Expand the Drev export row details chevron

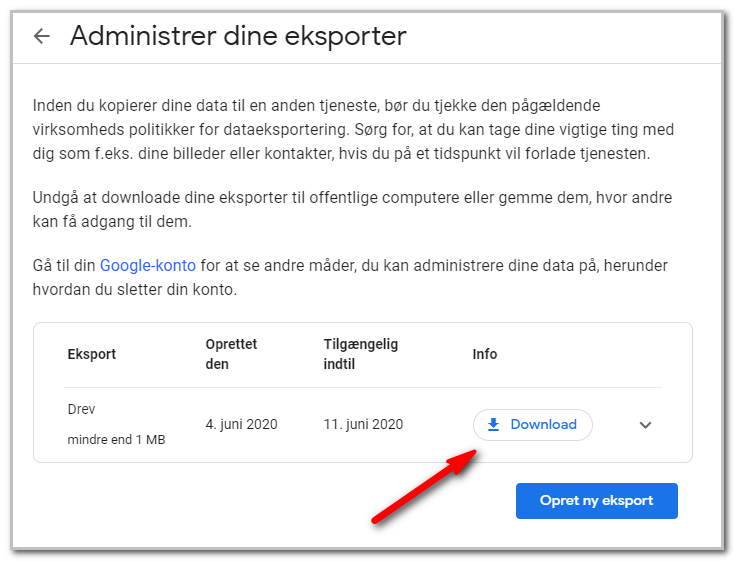pyautogui.click(x=645, y=425)
